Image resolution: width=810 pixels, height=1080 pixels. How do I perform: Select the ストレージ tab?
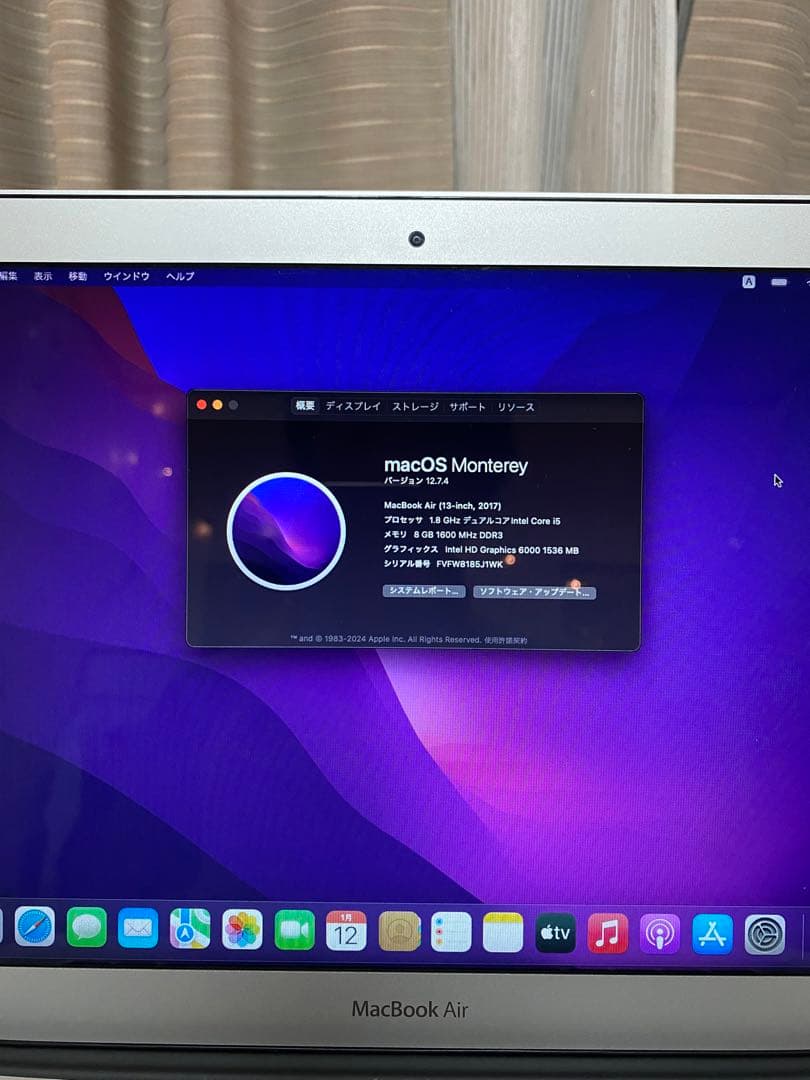[415, 406]
